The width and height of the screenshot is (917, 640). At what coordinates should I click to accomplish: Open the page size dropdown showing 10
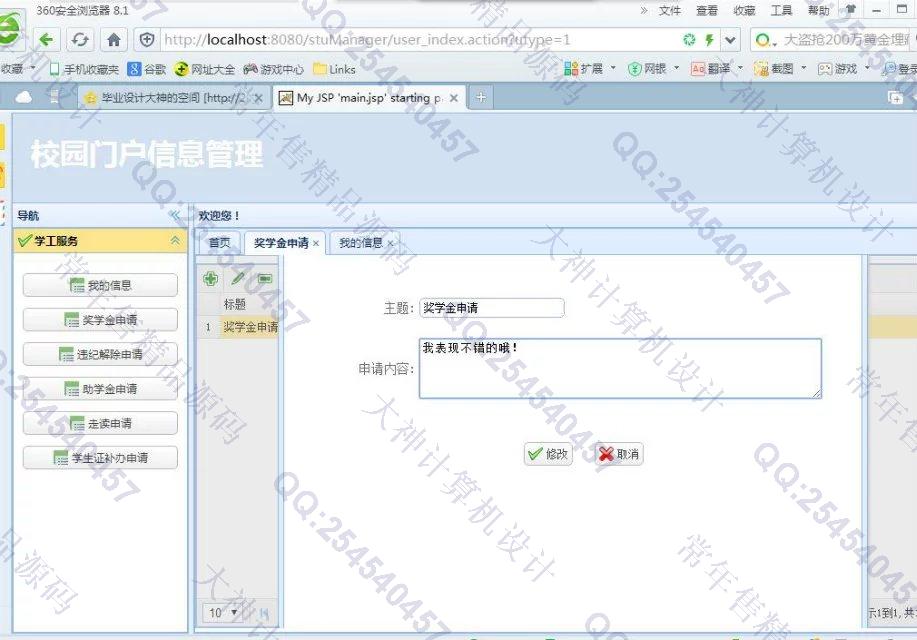pos(224,613)
